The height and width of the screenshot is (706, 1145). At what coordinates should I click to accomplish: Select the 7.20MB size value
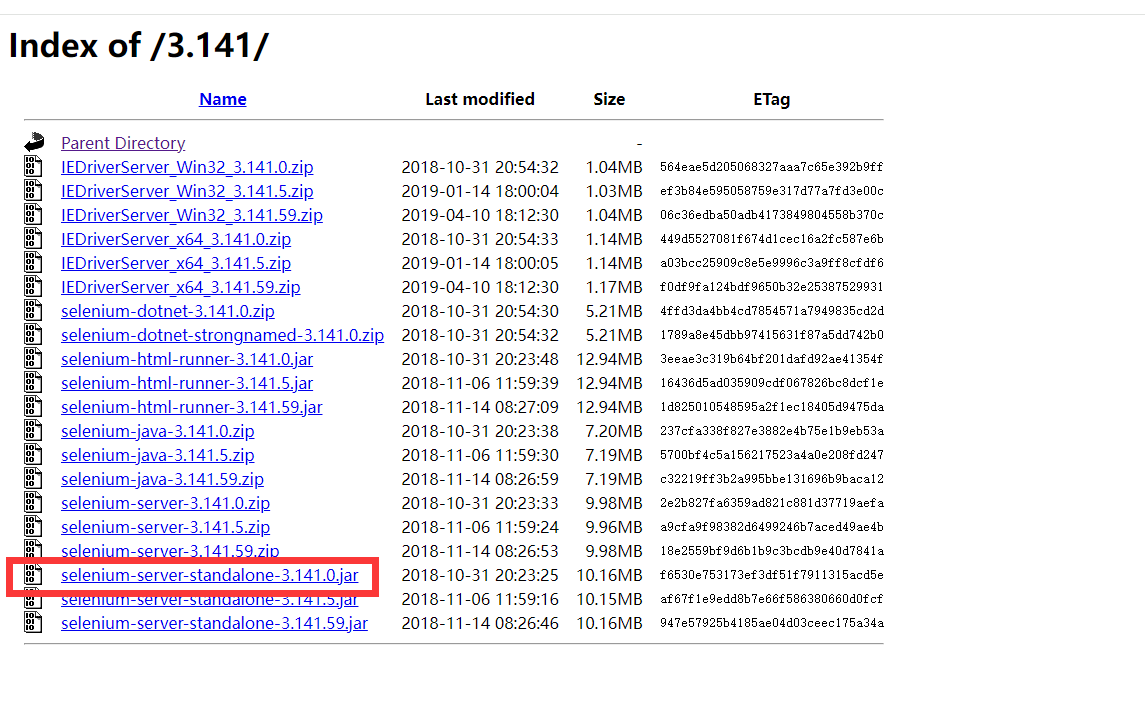tap(613, 431)
